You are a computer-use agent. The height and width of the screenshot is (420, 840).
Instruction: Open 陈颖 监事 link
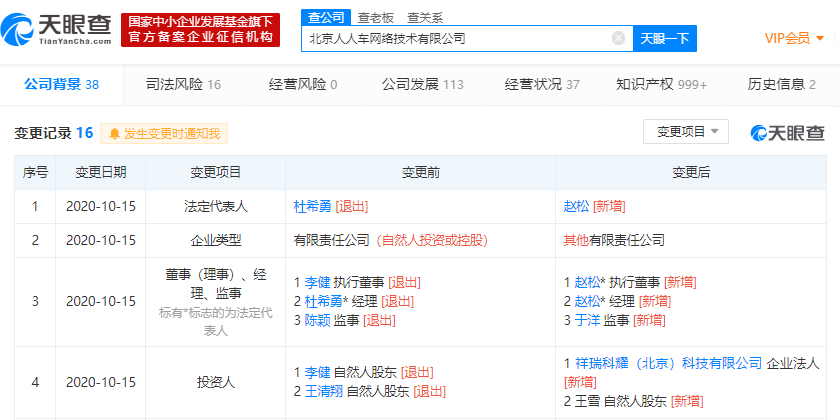click(317, 320)
